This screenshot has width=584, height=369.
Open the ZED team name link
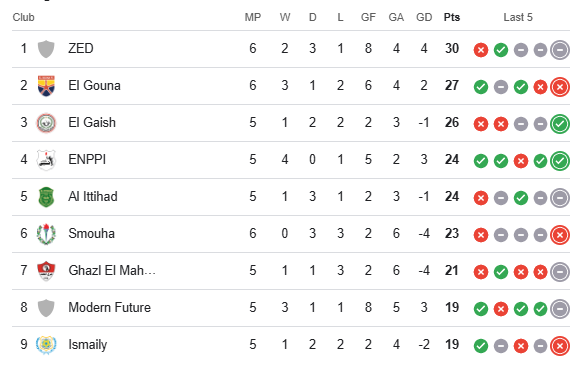pos(81,48)
